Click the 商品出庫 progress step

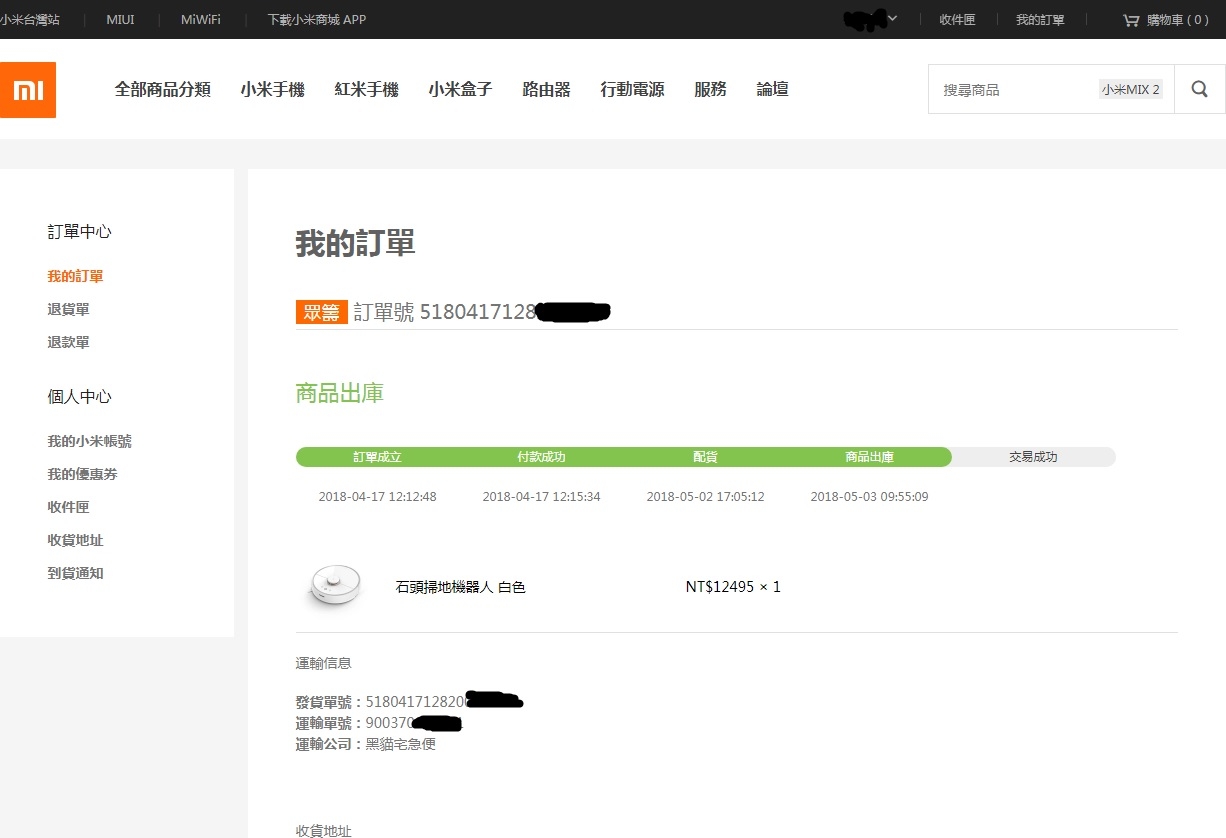coord(870,457)
